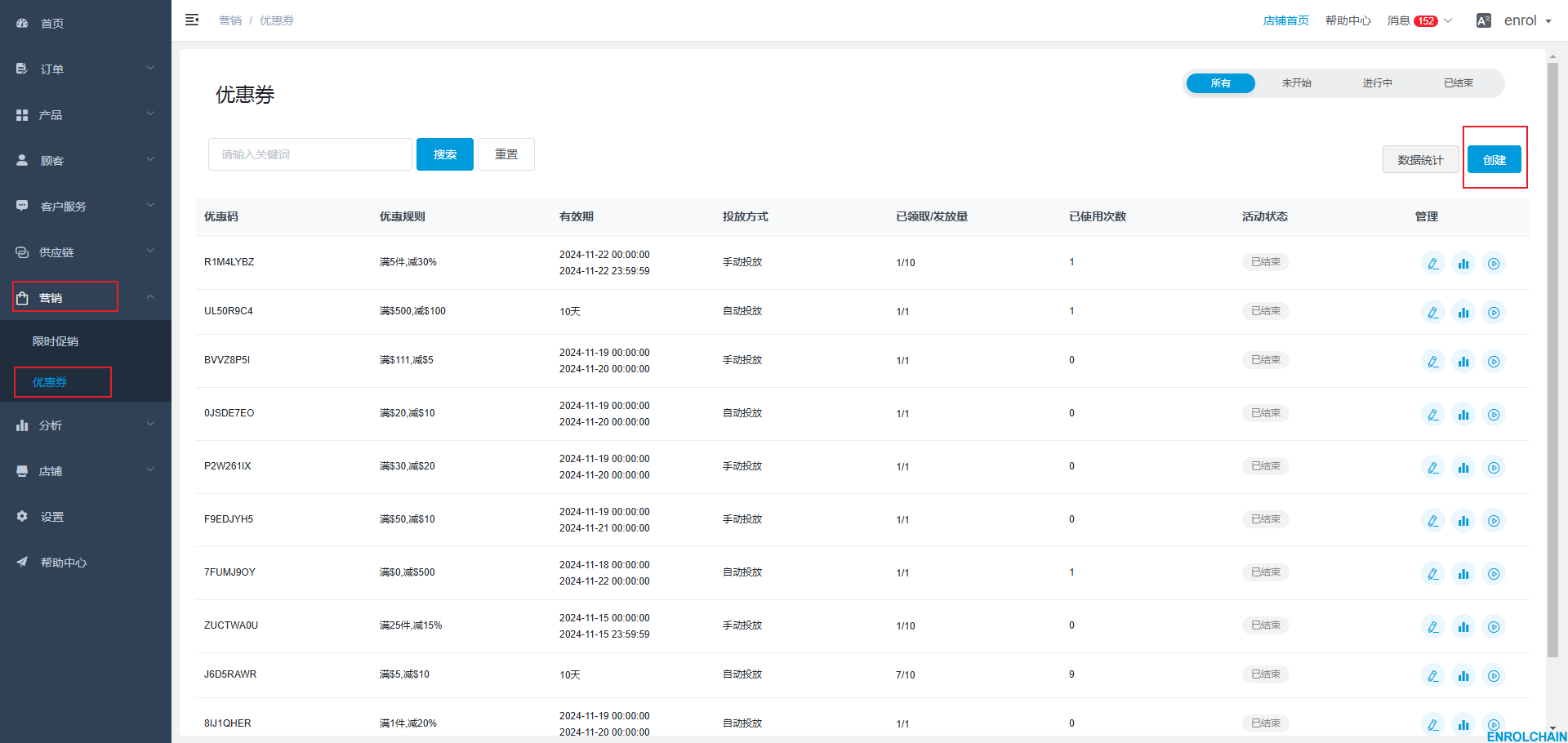The width and height of the screenshot is (1568, 743).
Task: Open 设置 in the sidebar
Action: click(86, 516)
